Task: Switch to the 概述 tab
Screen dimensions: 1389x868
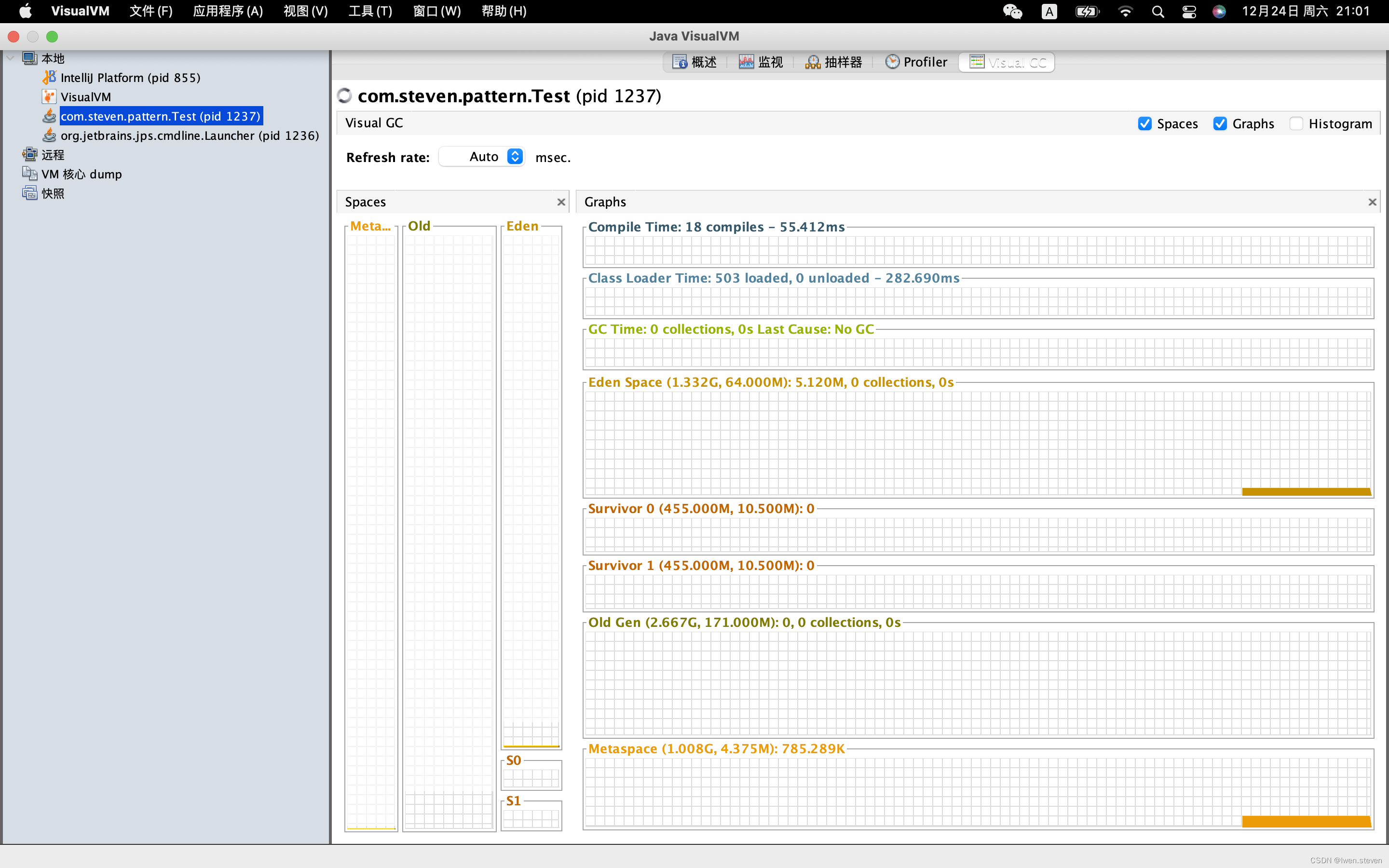Action: point(695,62)
